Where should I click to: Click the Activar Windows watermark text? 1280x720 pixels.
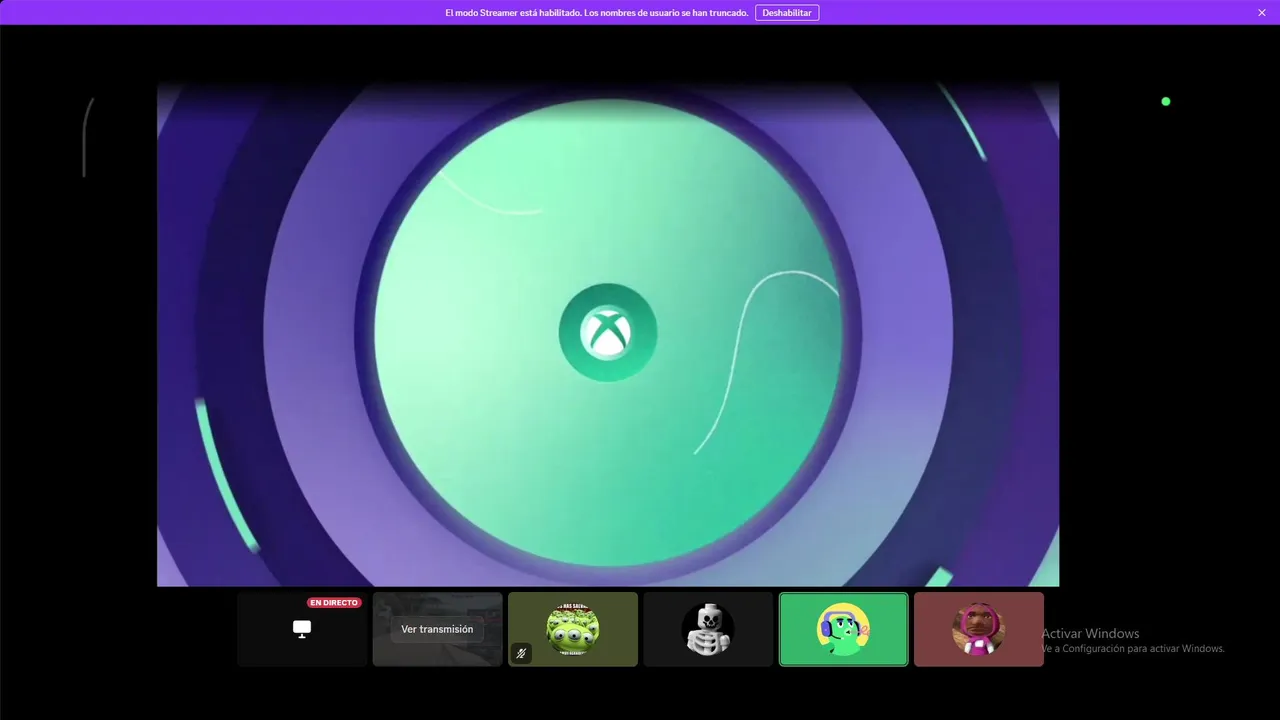coord(1090,633)
